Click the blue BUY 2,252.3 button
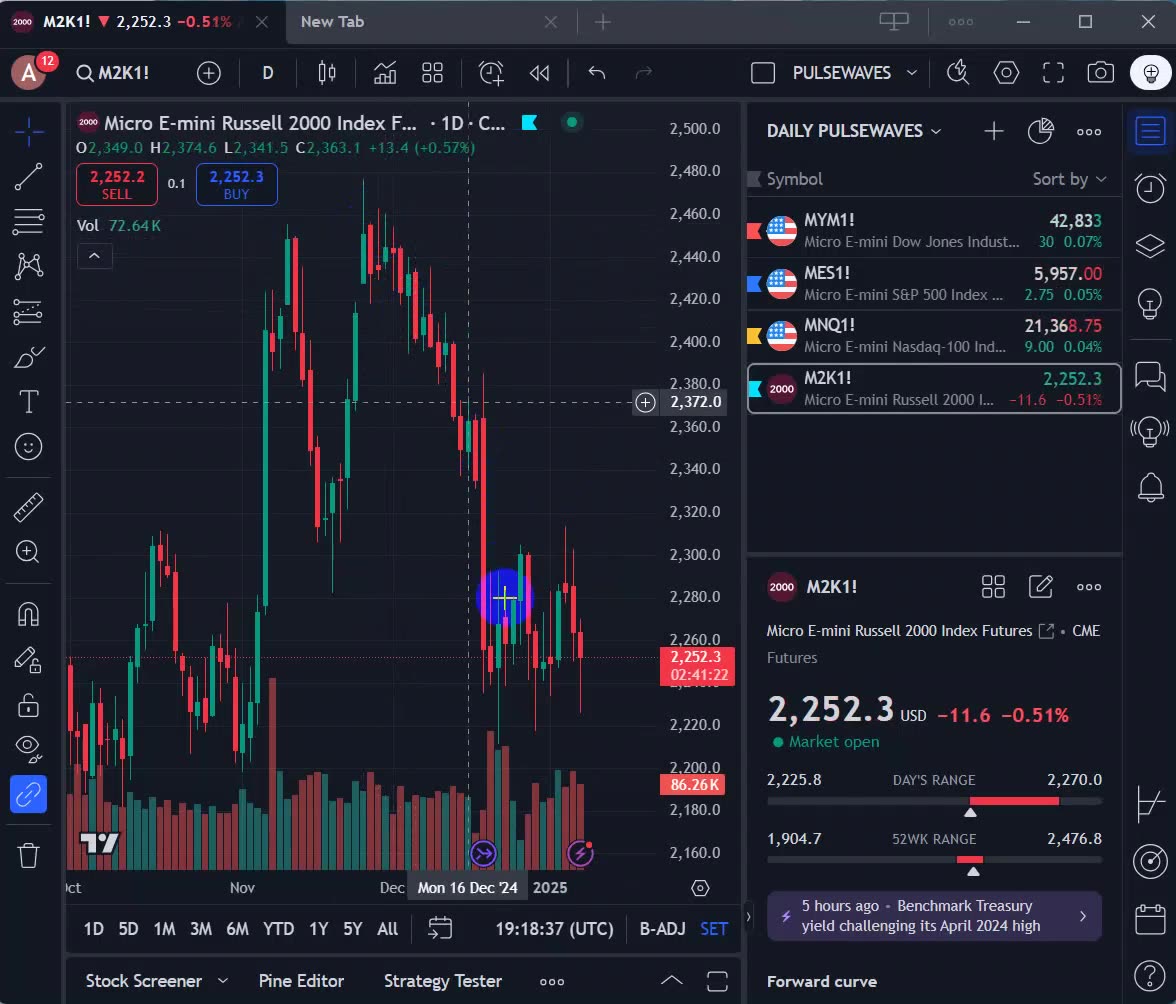This screenshot has height=1004, width=1176. pos(236,184)
